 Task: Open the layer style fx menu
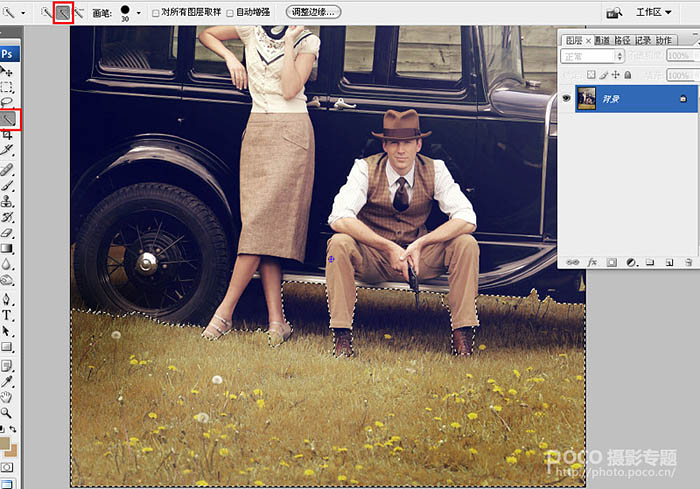point(592,262)
